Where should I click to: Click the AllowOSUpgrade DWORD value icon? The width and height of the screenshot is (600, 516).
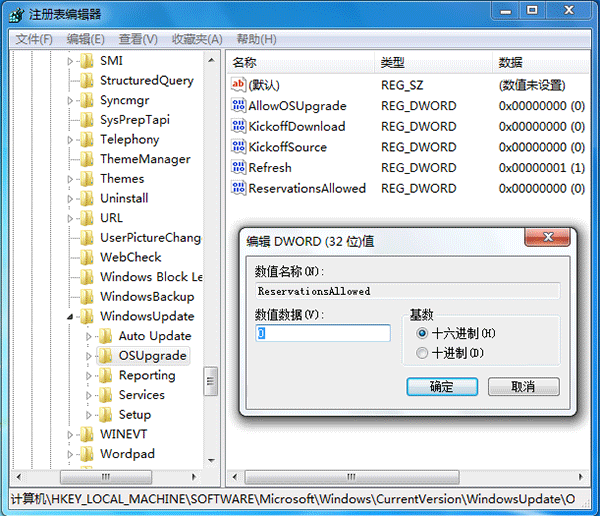click(x=238, y=105)
